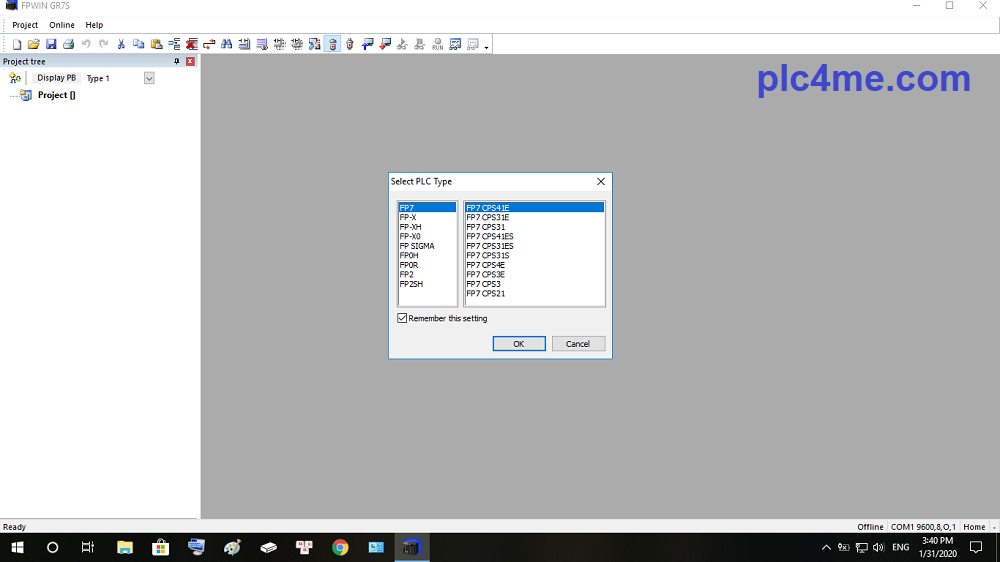Open the Online menu
The height and width of the screenshot is (562, 1000).
click(x=62, y=25)
